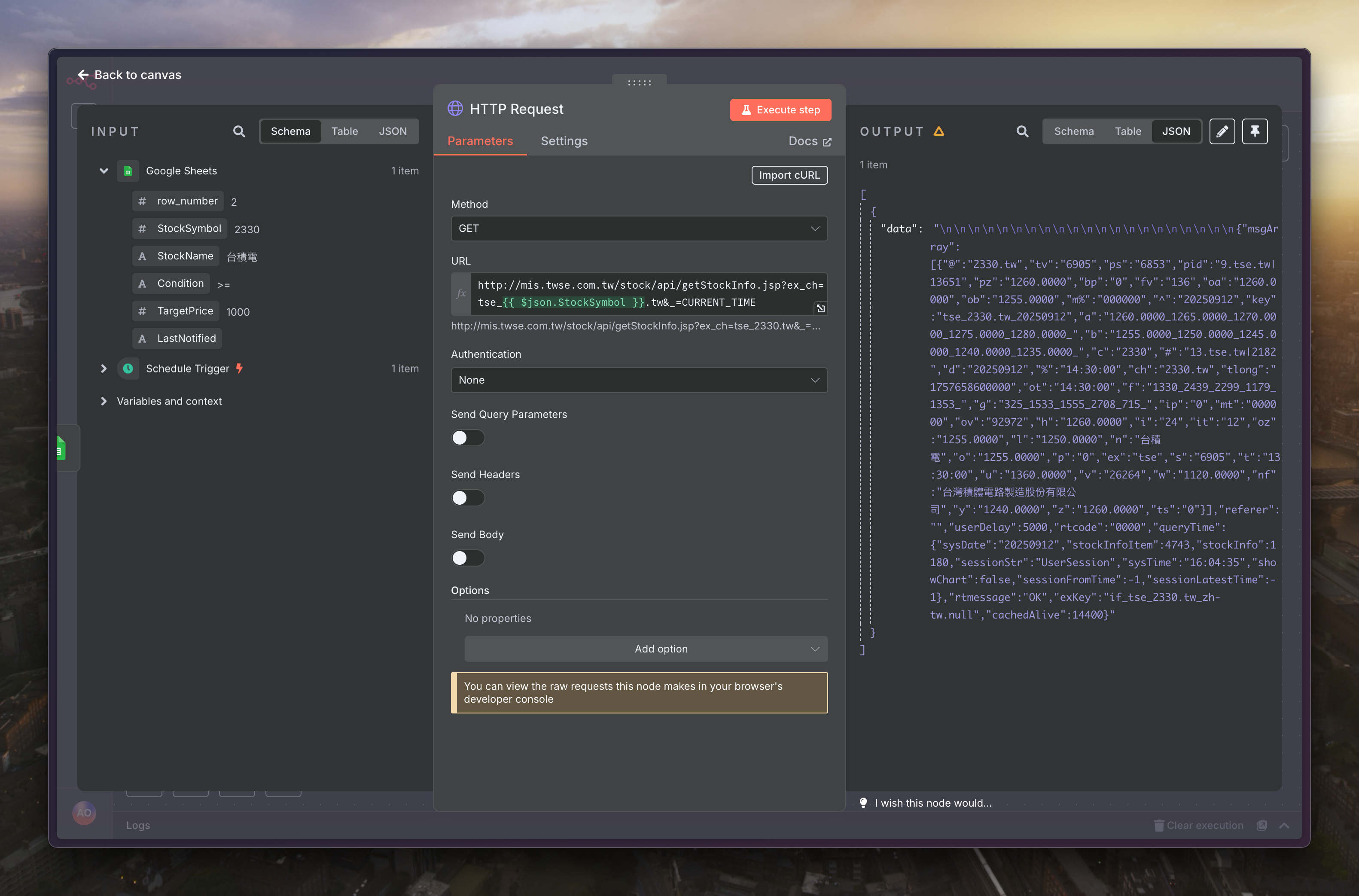Switch output view to Table
This screenshot has width=1359, height=896.
tap(1127, 131)
